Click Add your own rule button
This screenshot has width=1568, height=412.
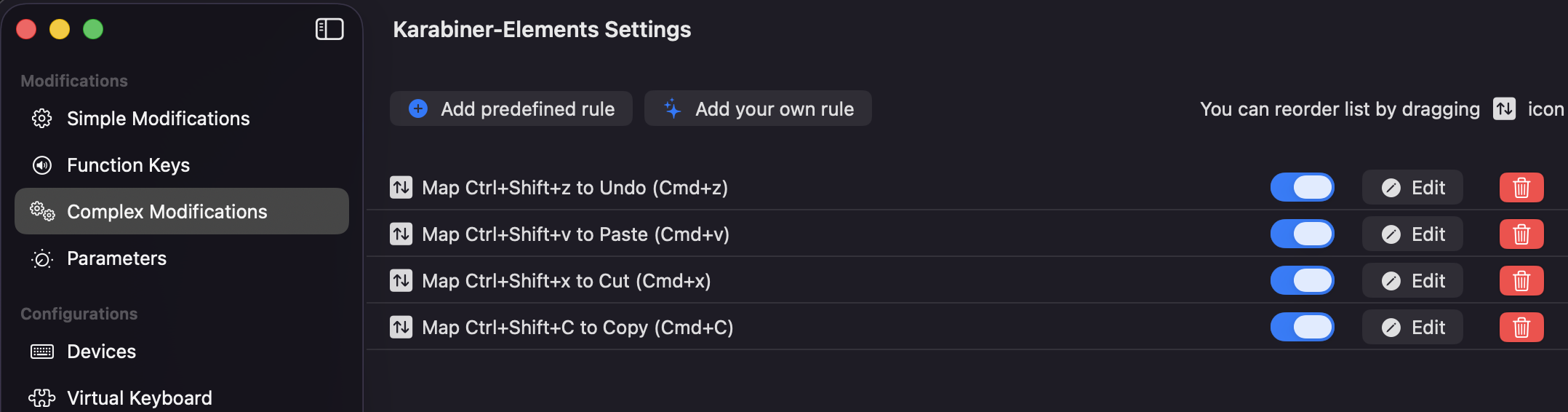[758, 109]
